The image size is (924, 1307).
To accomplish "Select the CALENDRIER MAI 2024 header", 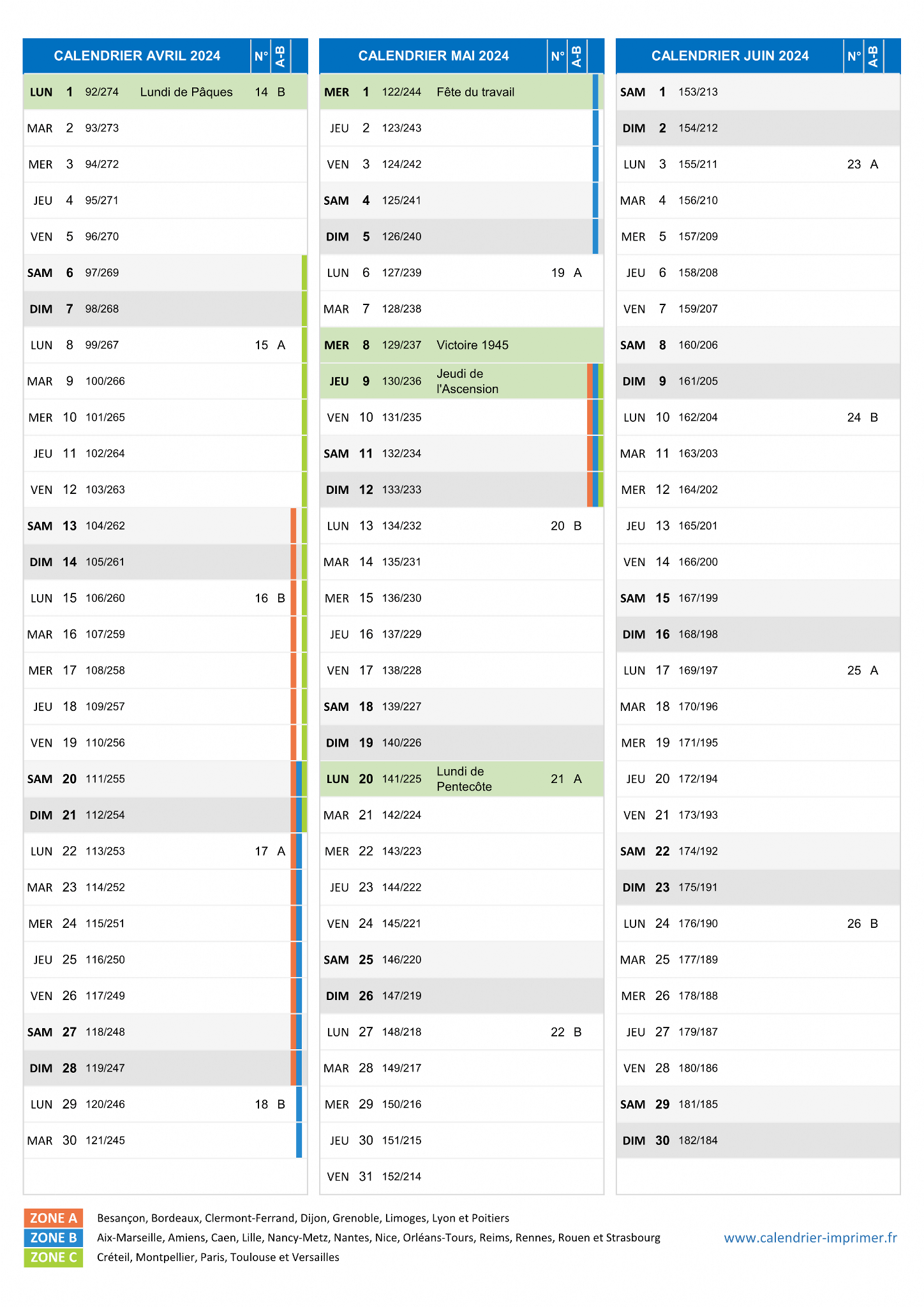I will coord(433,56).
